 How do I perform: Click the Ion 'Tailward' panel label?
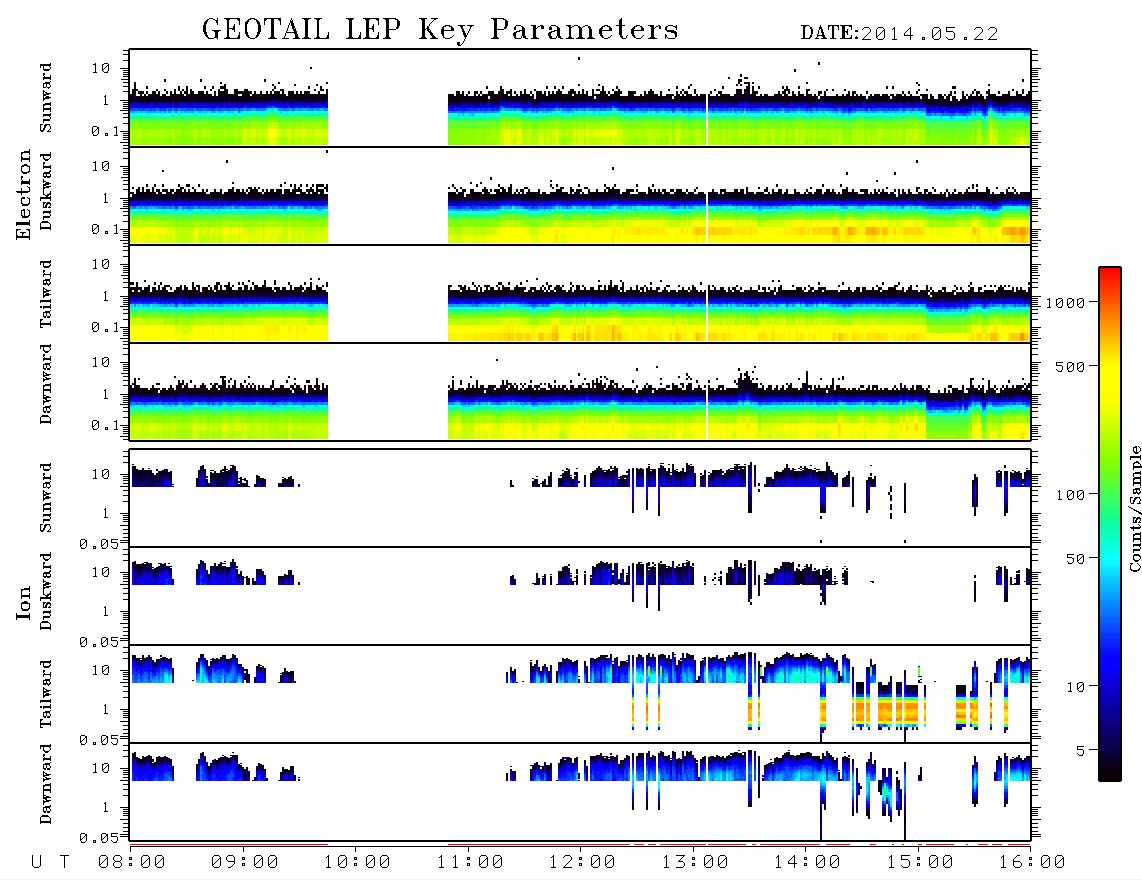tap(46, 694)
